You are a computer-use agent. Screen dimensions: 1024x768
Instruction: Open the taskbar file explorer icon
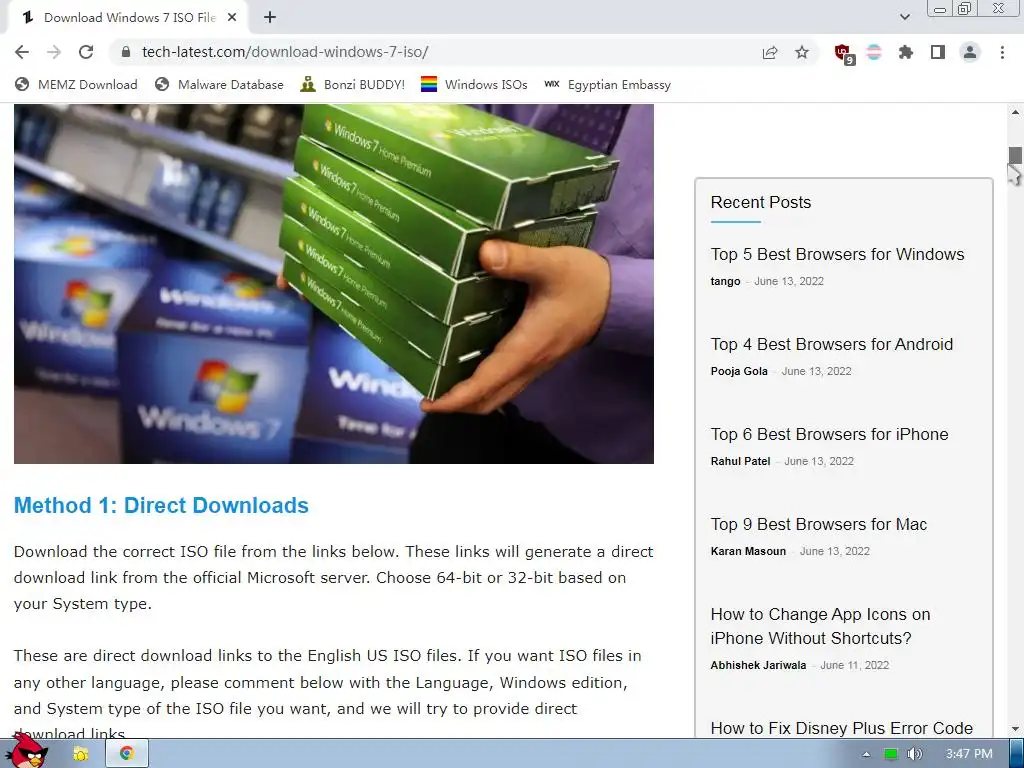pyautogui.click(x=81, y=754)
